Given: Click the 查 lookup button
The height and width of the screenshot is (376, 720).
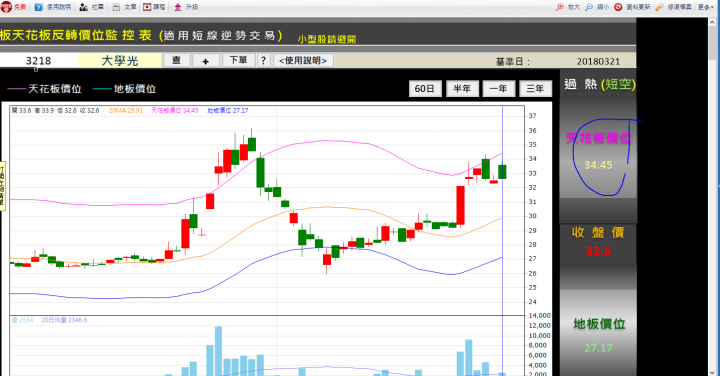Looking at the screenshot, I should (176, 61).
